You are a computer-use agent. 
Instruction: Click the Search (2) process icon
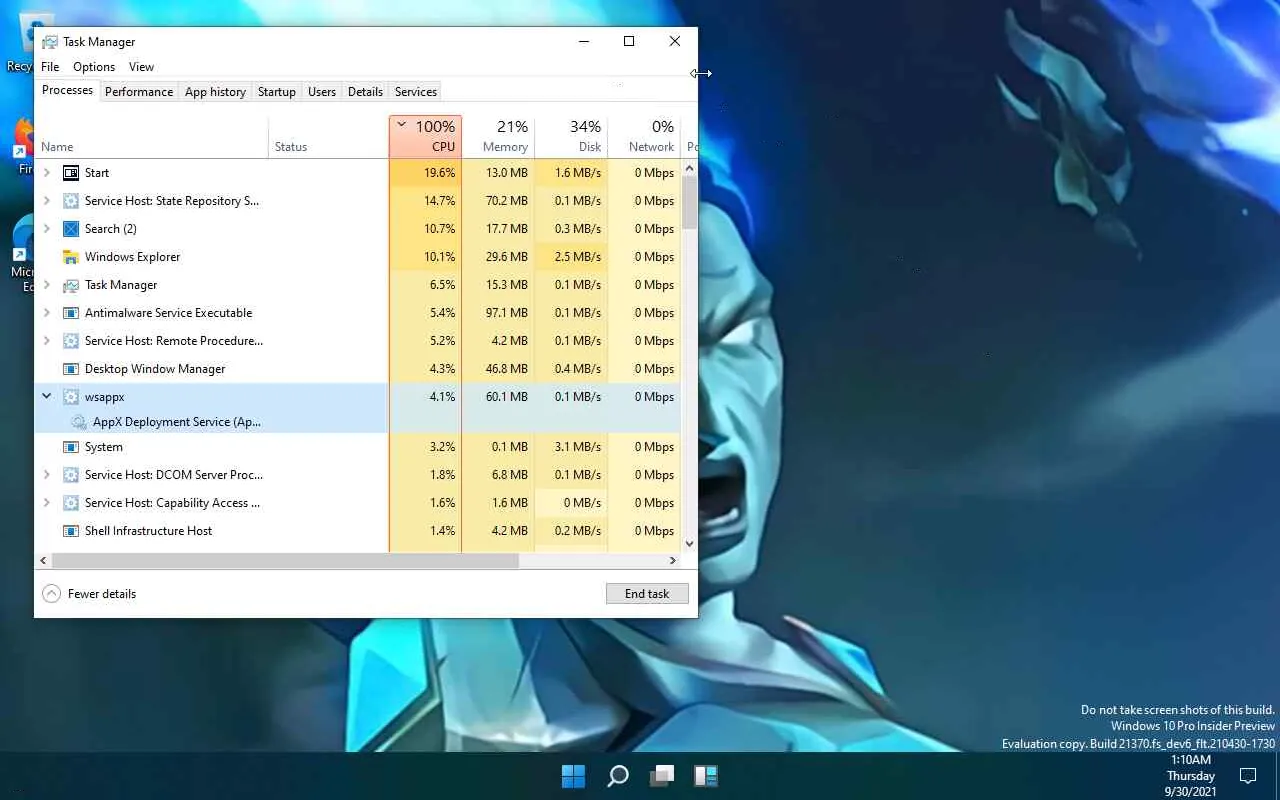pos(71,229)
